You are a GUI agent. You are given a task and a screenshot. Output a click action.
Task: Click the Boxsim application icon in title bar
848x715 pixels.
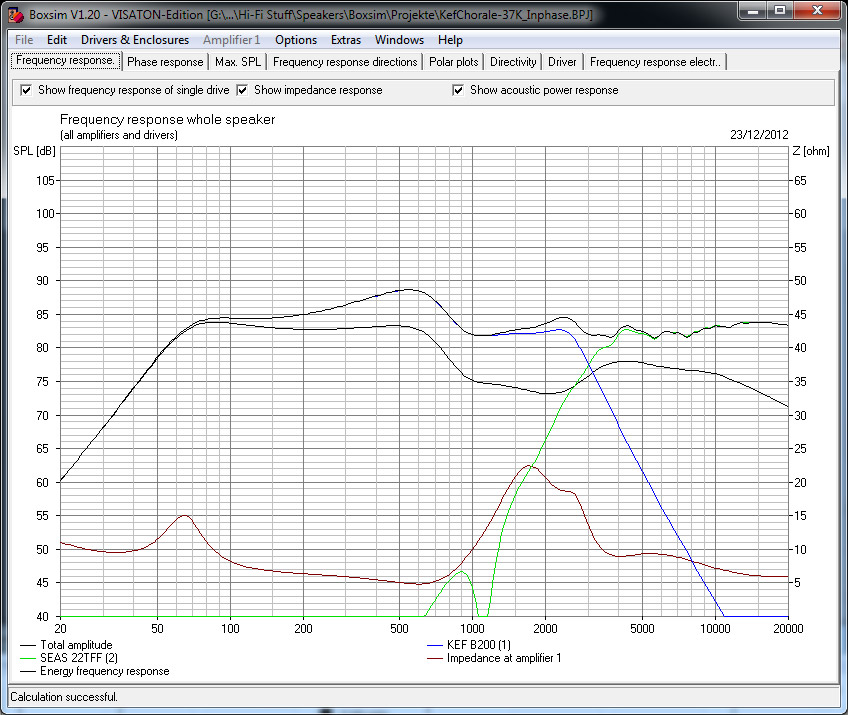click(16, 15)
